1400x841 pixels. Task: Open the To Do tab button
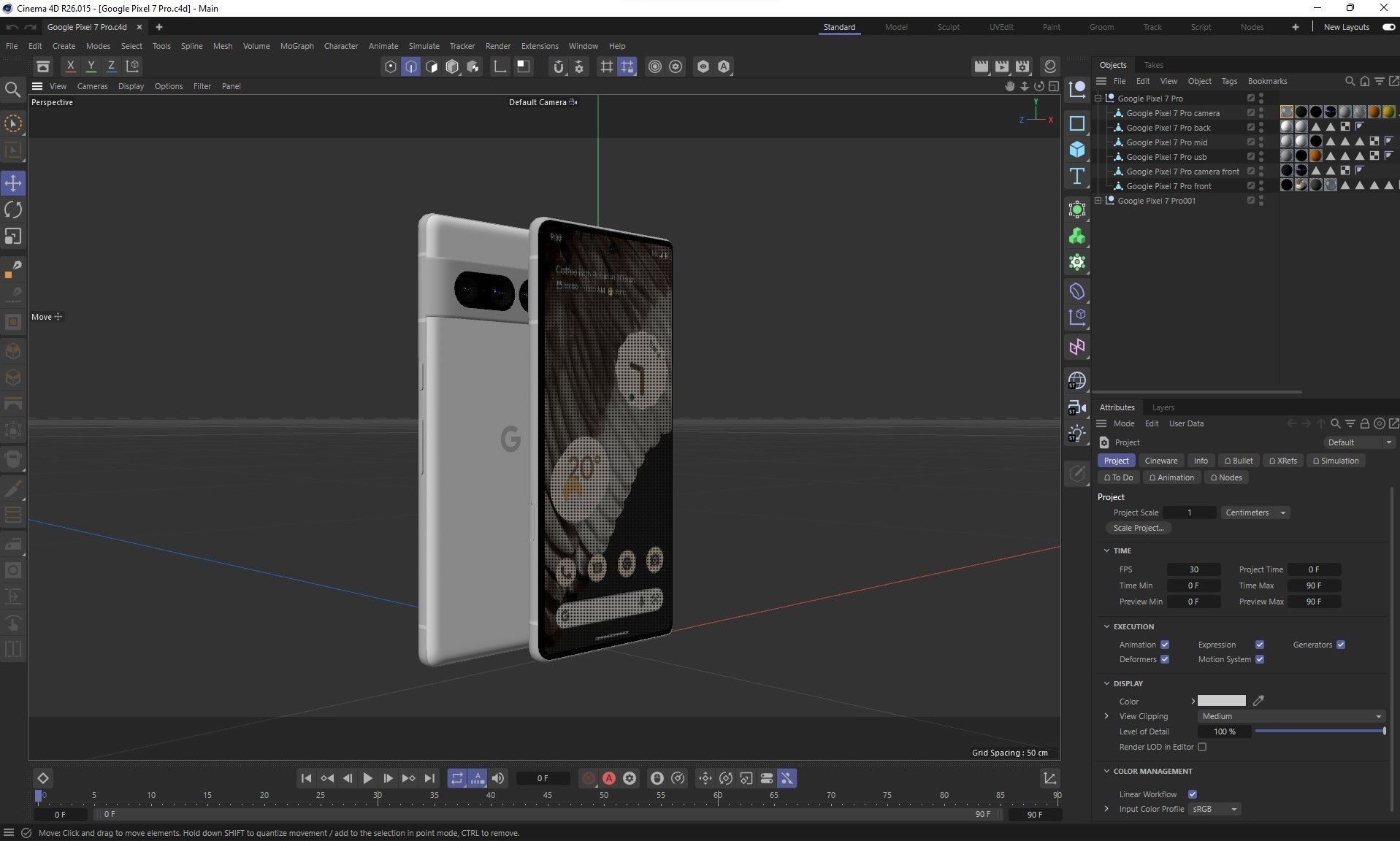click(1118, 477)
